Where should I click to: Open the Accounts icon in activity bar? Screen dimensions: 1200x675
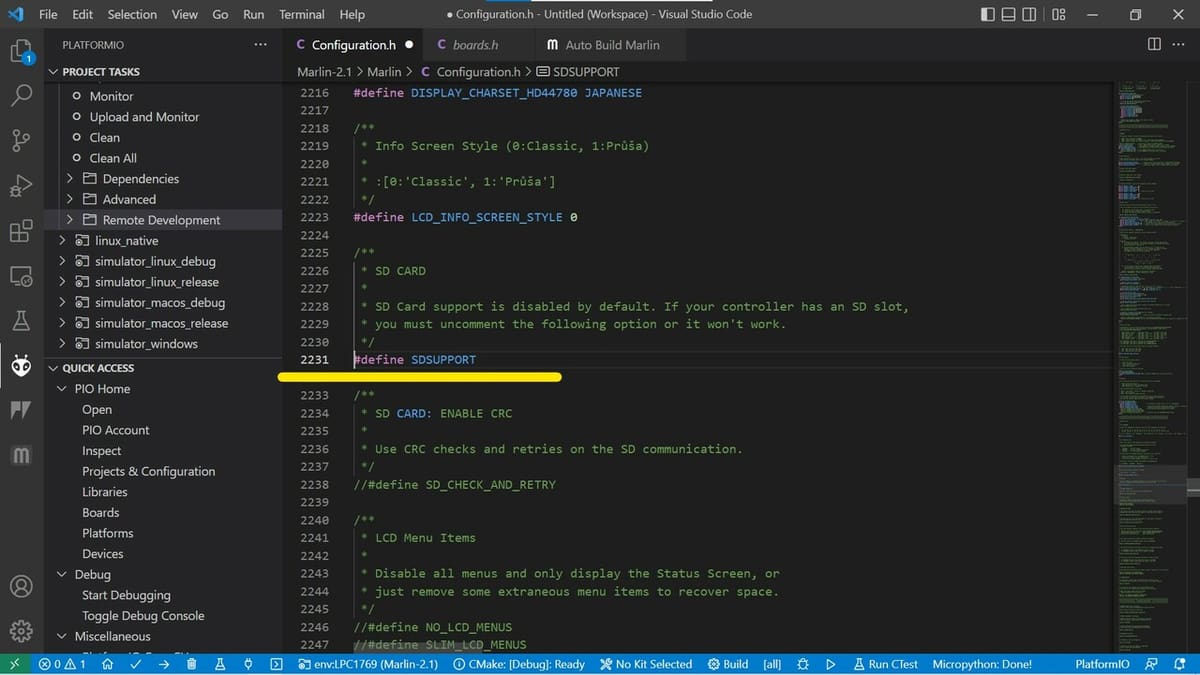click(21, 587)
